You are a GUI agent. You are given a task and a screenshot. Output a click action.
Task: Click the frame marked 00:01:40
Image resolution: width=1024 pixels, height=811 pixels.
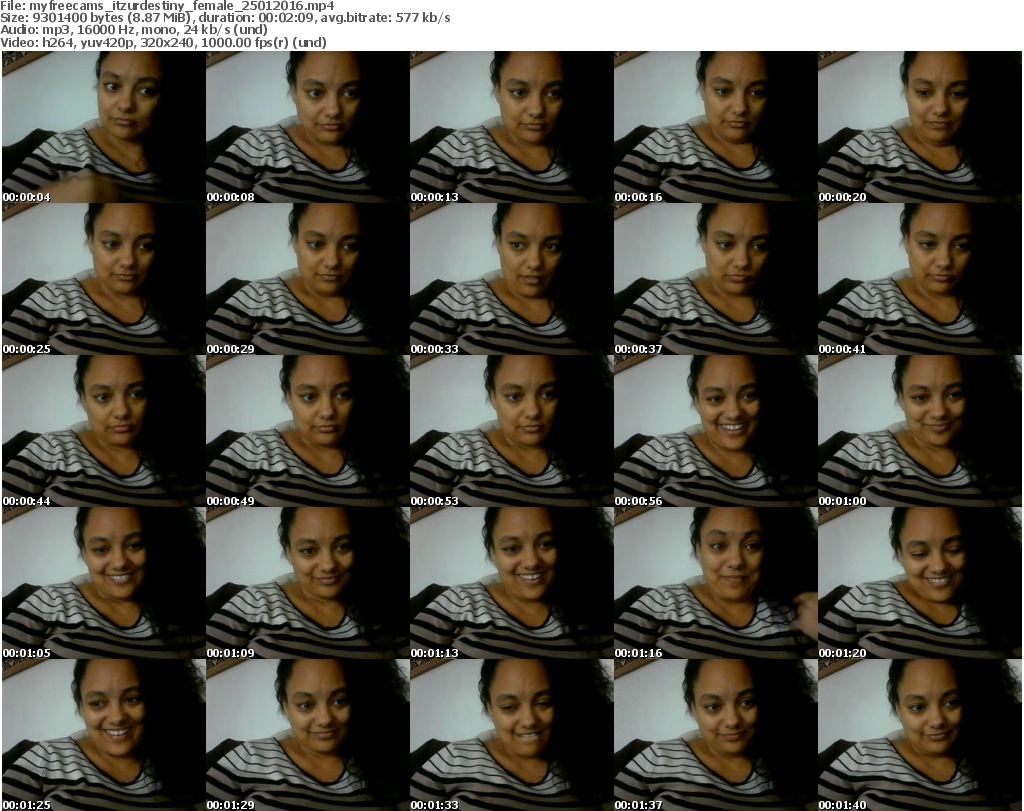click(x=920, y=735)
